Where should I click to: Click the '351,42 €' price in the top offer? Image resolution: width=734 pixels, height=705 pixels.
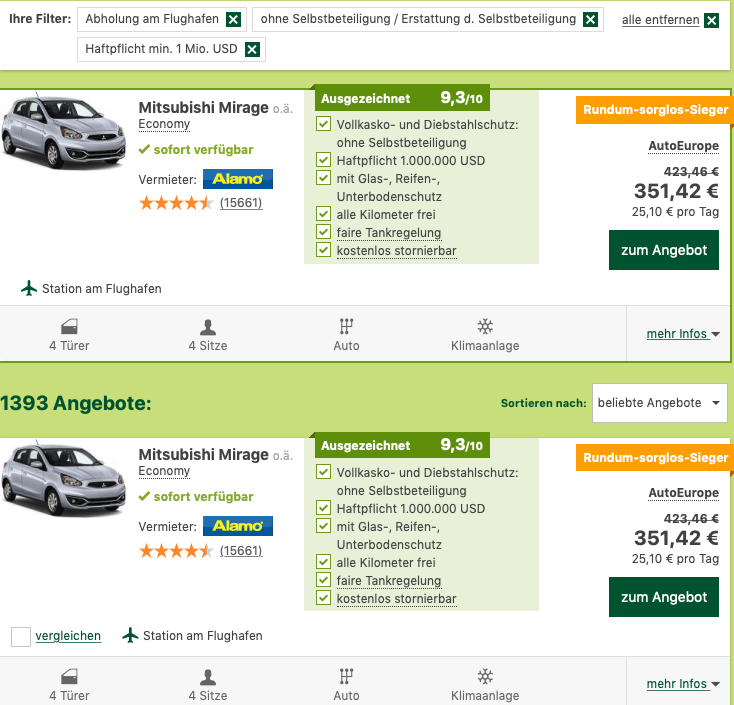point(676,191)
